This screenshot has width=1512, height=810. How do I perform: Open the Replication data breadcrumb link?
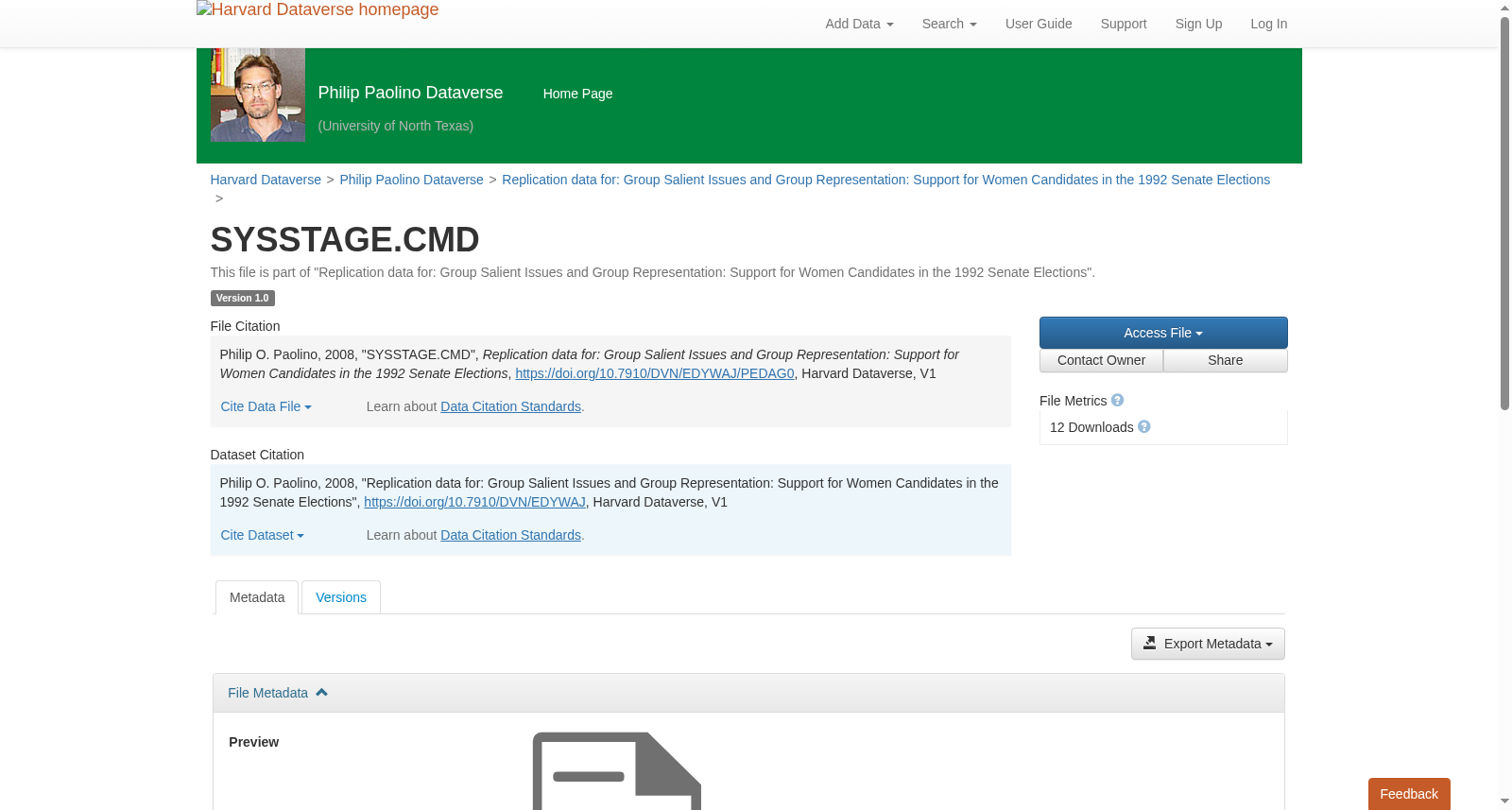pos(885,180)
